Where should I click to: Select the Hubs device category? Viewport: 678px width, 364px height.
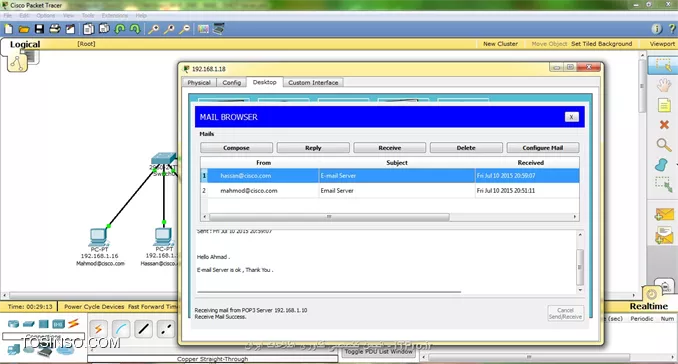[44, 323]
